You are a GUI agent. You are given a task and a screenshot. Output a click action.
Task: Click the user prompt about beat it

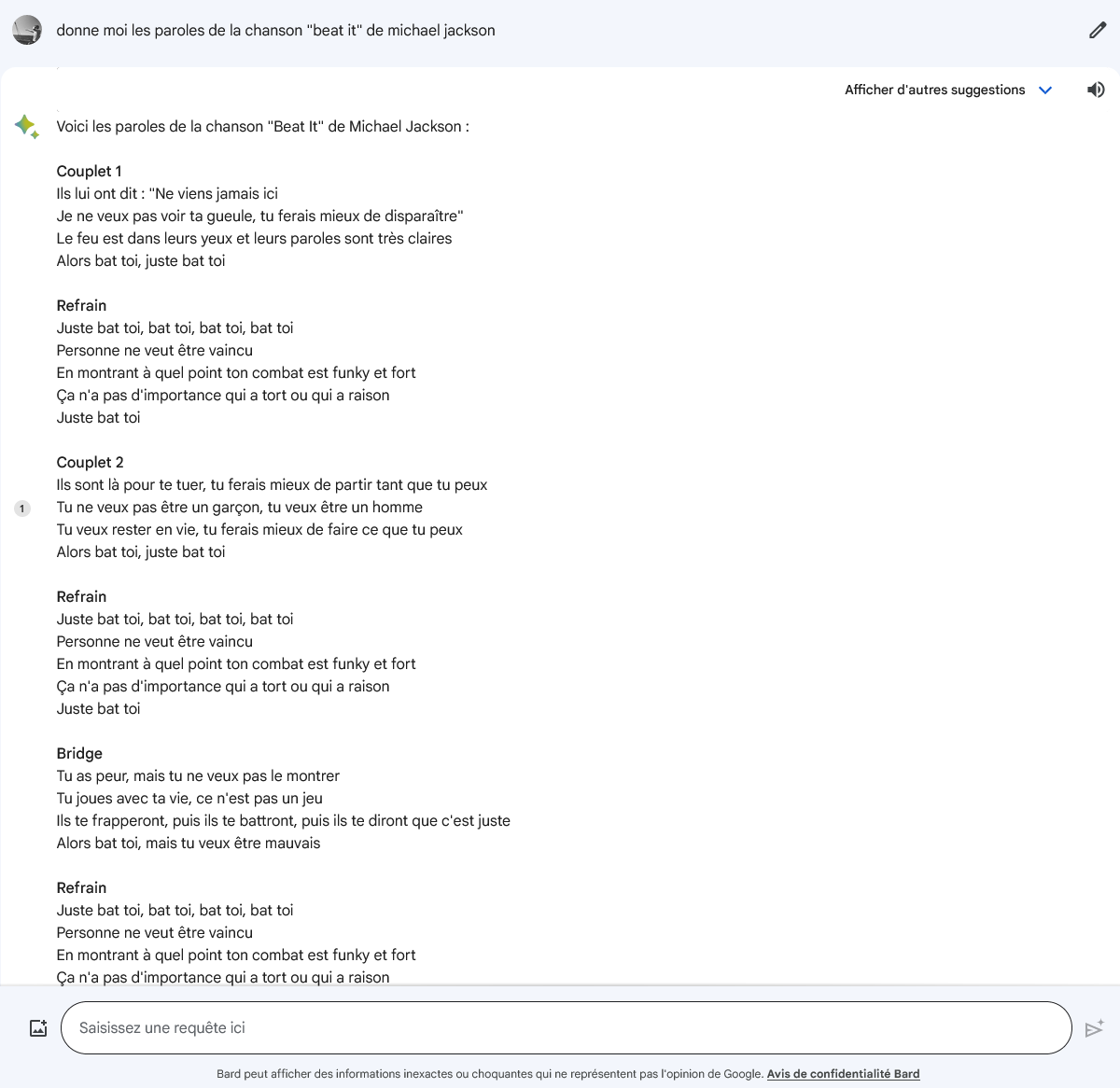tap(275, 30)
